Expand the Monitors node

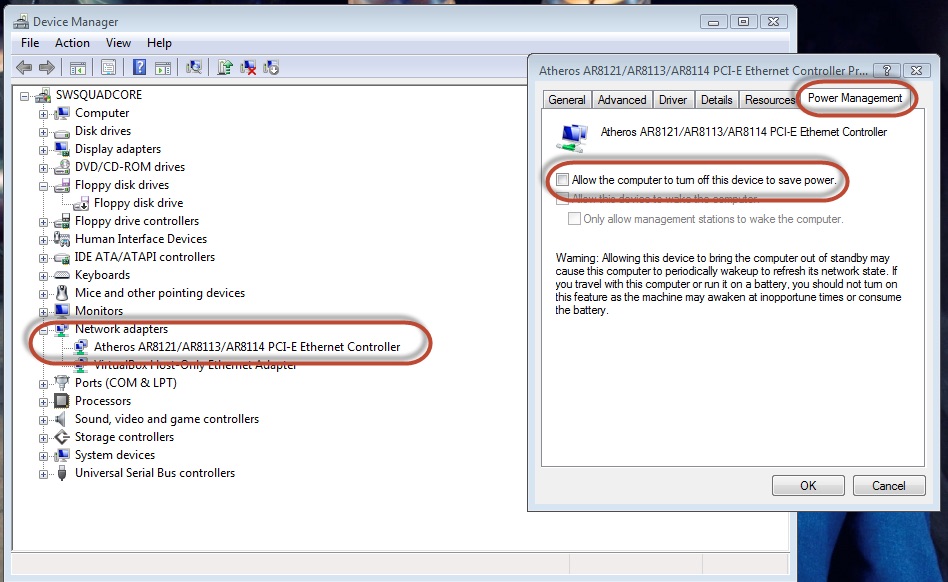[43, 312]
